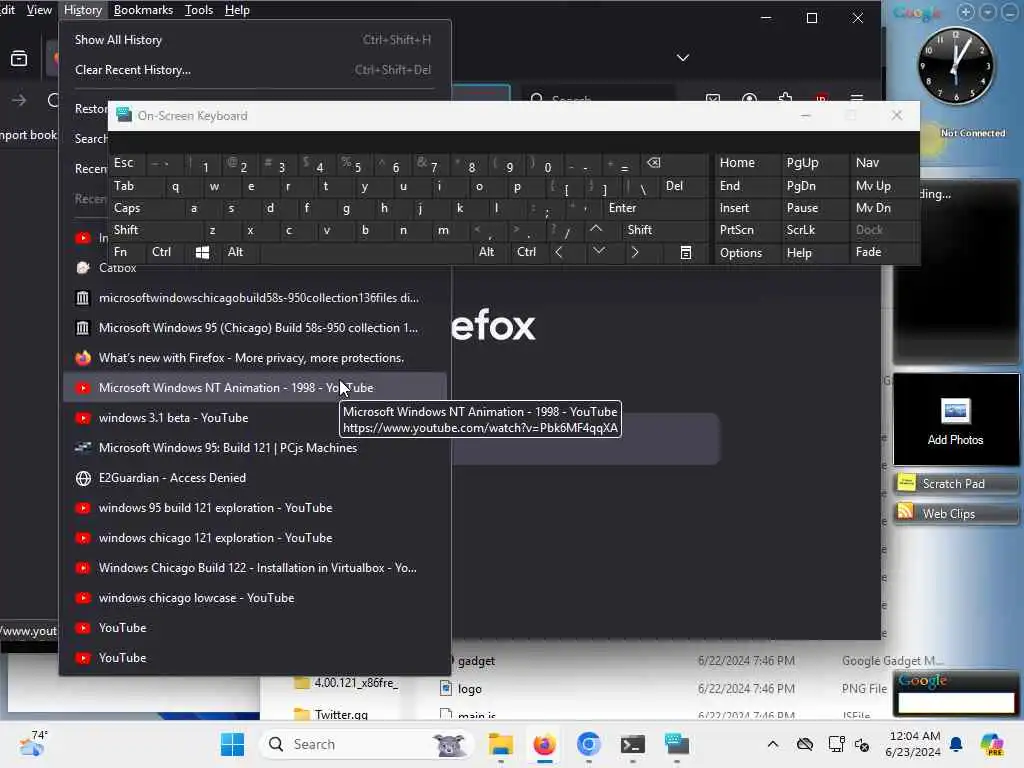Image resolution: width=1024 pixels, height=768 pixels.
Task: Open the History menu
Action: click(82, 10)
